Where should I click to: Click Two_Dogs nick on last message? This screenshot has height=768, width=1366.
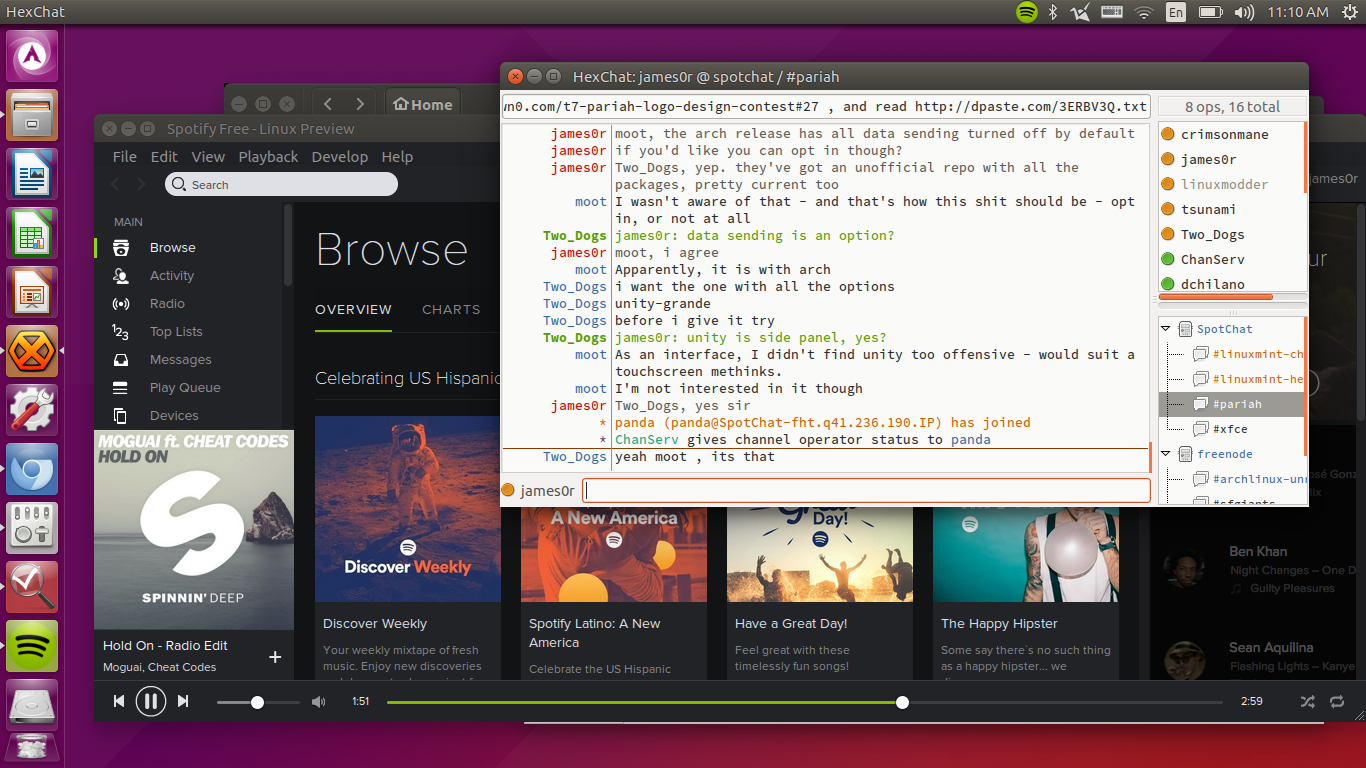point(574,457)
